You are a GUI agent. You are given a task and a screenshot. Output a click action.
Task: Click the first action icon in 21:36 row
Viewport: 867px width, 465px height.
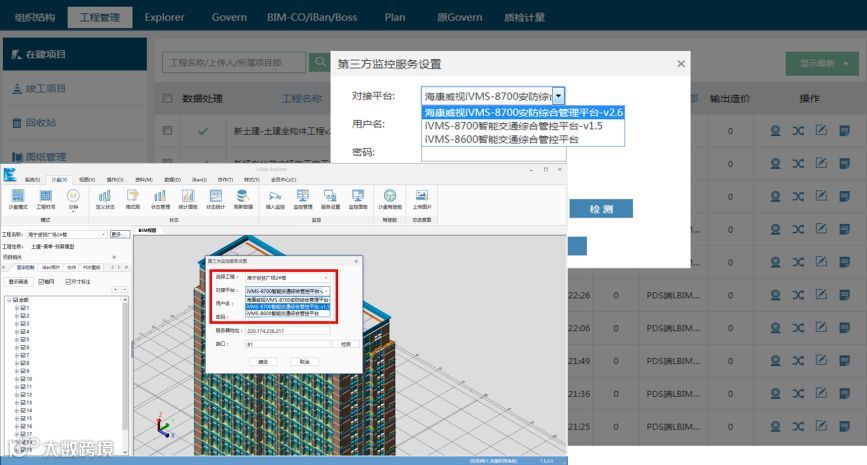tap(775, 394)
